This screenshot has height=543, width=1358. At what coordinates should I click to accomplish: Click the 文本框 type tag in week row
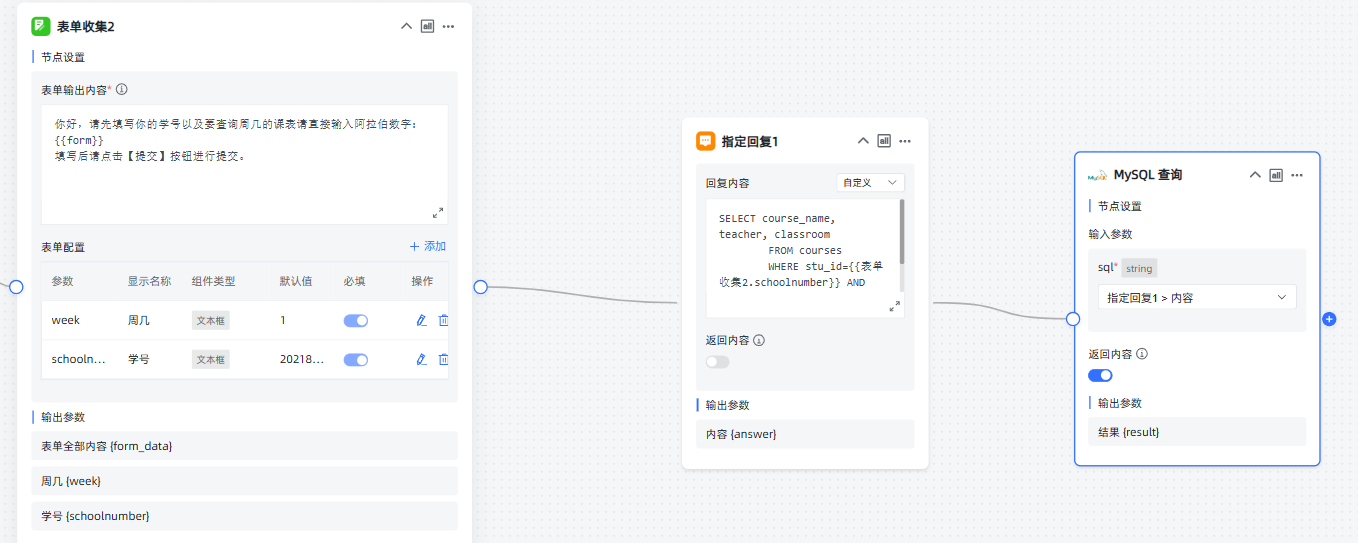(x=211, y=320)
